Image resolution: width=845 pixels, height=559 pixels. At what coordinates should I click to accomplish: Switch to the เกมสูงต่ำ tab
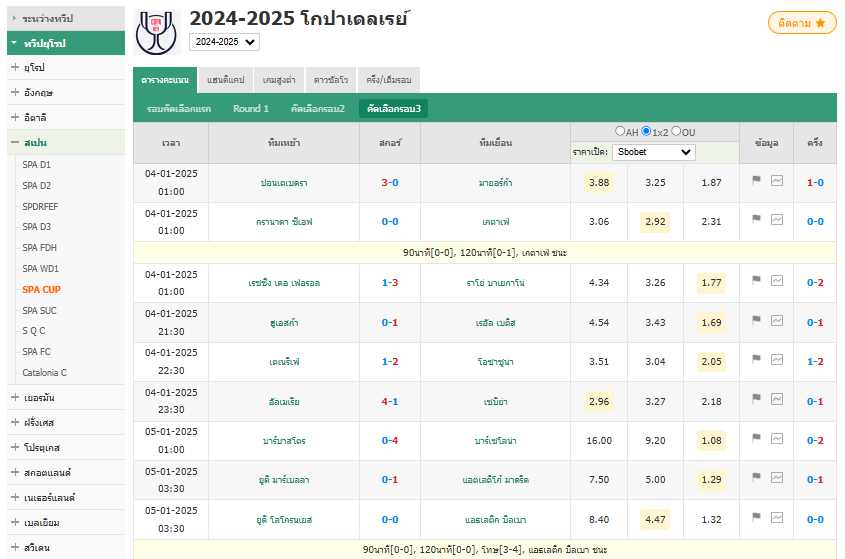point(279,80)
